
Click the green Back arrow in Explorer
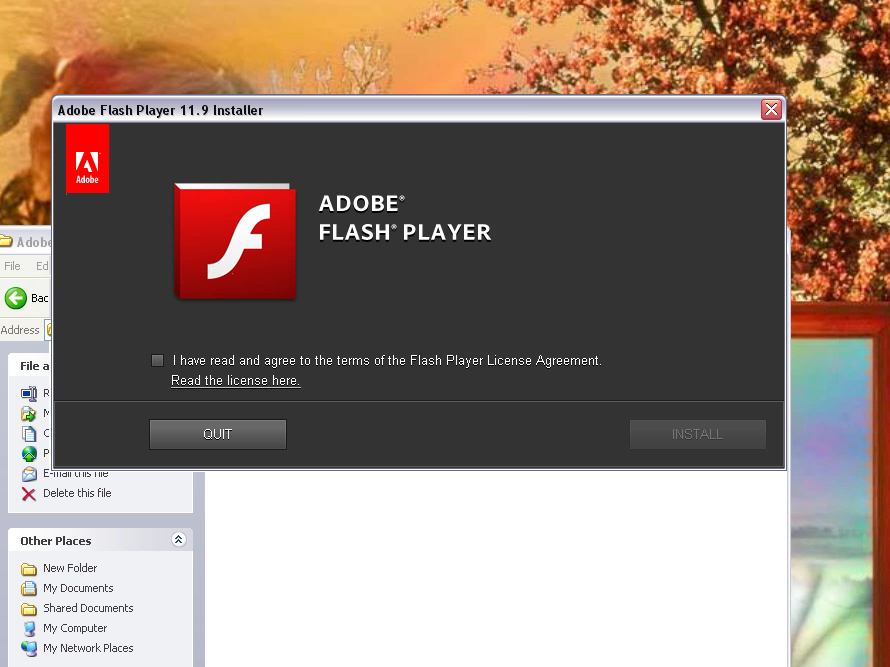pos(16,297)
